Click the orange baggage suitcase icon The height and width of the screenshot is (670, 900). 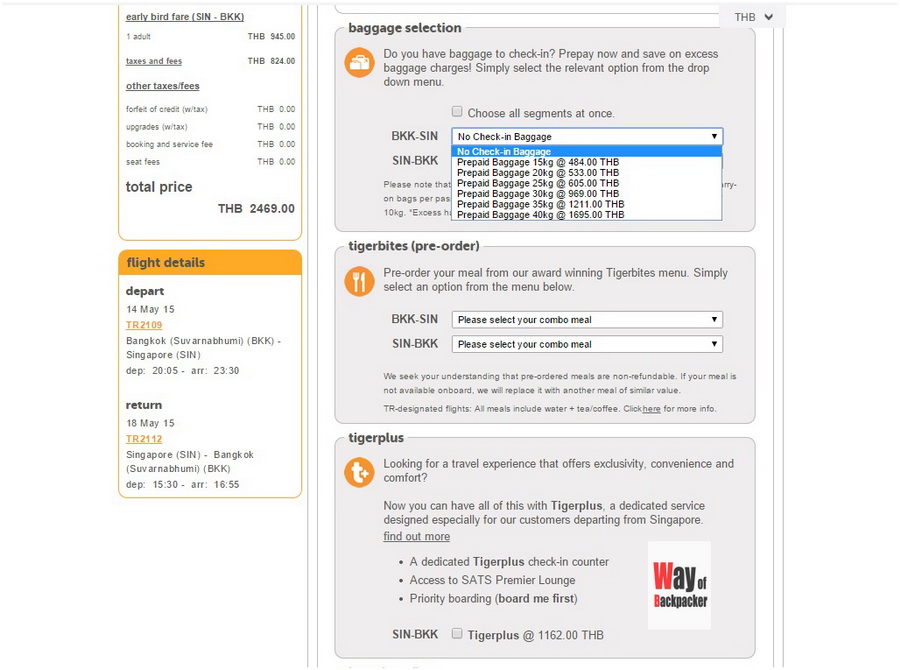click(359, 63)
